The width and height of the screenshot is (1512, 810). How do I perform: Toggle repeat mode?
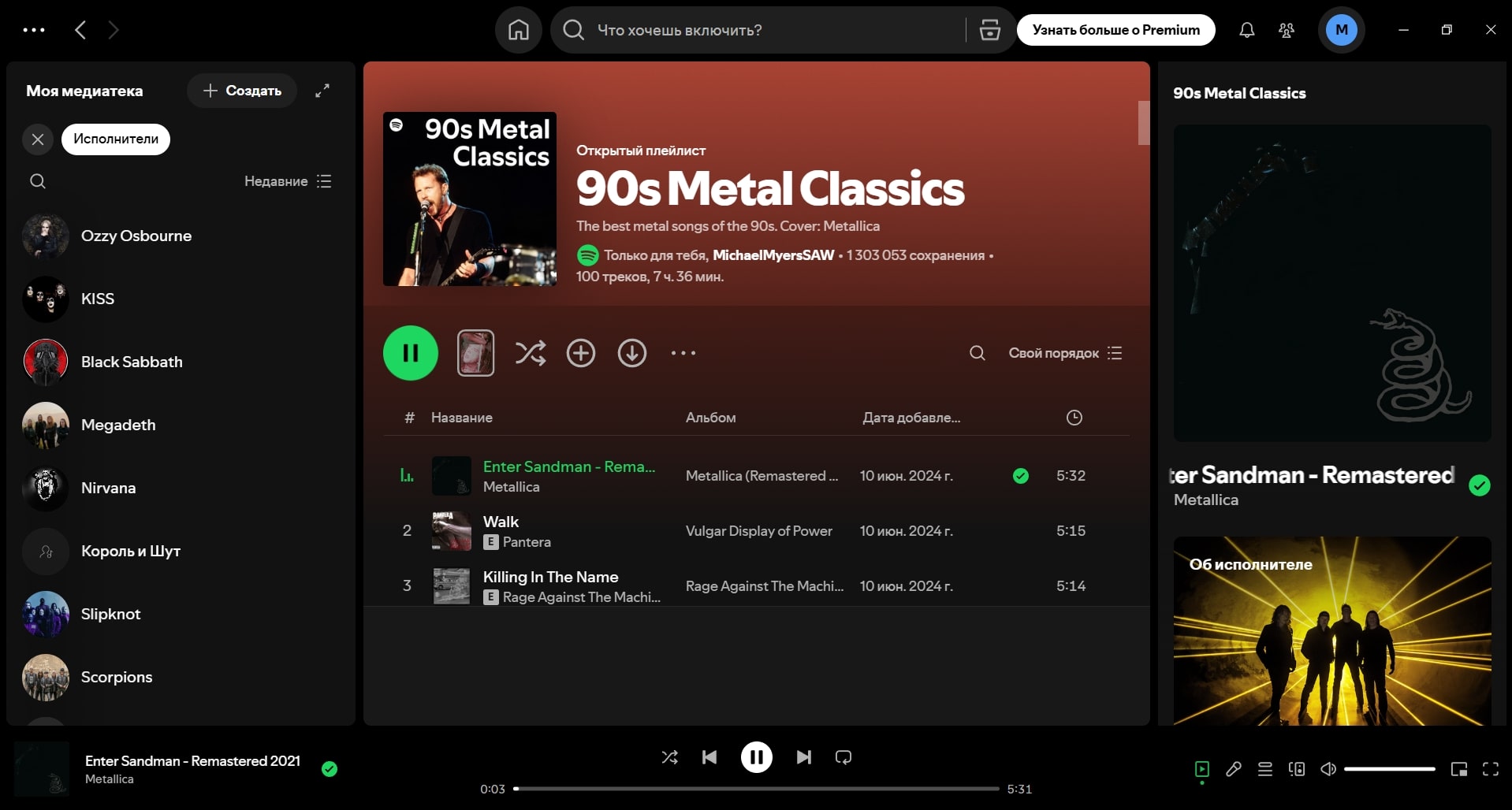(843, 757)
